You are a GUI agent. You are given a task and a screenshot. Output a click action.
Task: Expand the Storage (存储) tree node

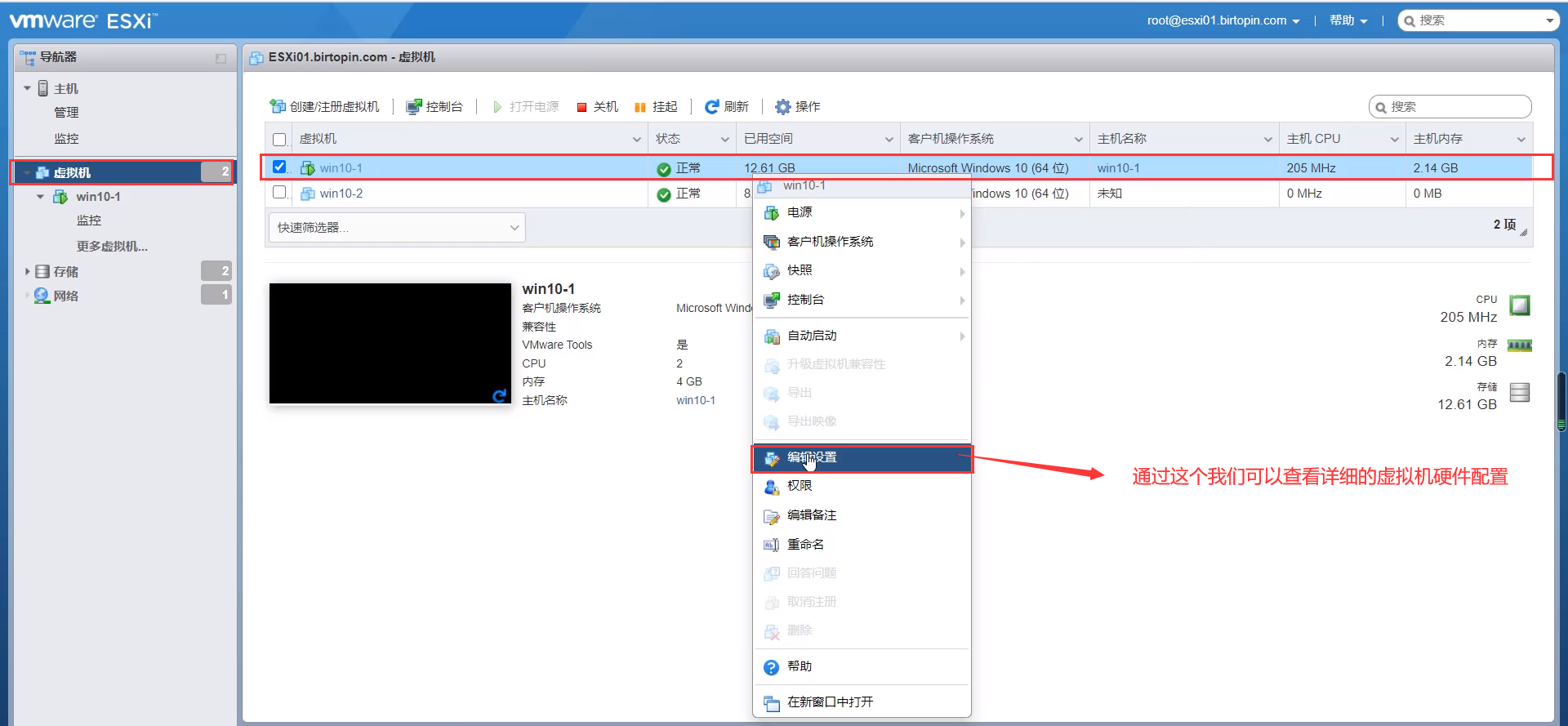tap(27, 271)
